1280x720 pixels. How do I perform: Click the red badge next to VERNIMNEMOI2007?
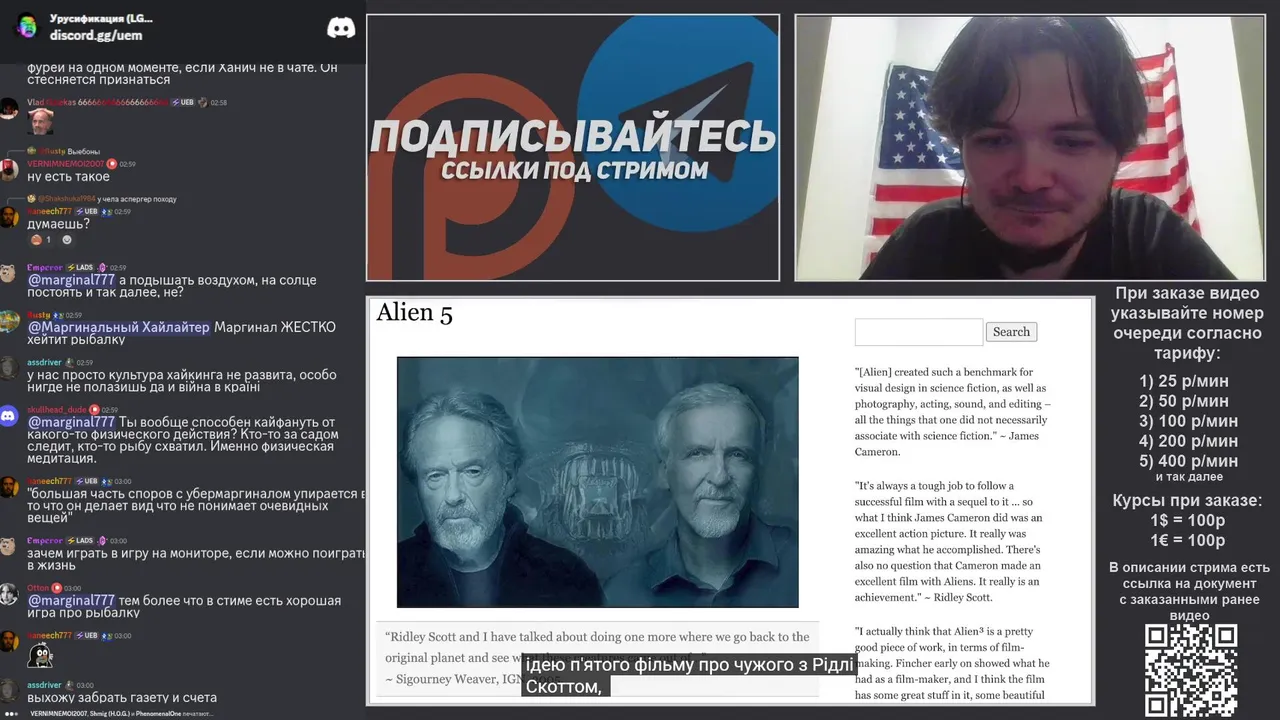click(112, 164)
